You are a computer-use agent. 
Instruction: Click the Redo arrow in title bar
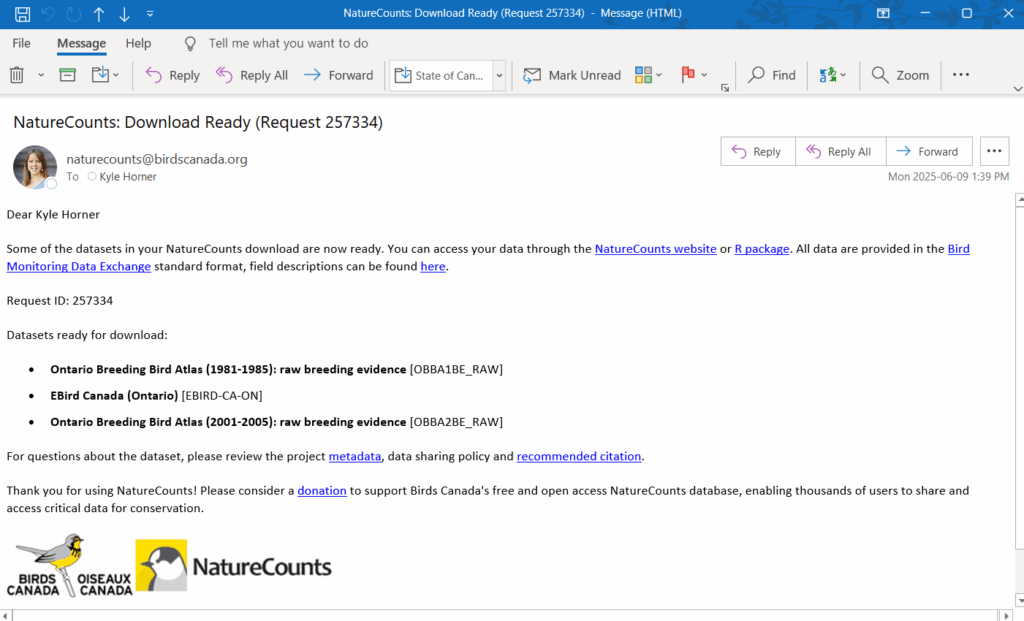[73, 14]
